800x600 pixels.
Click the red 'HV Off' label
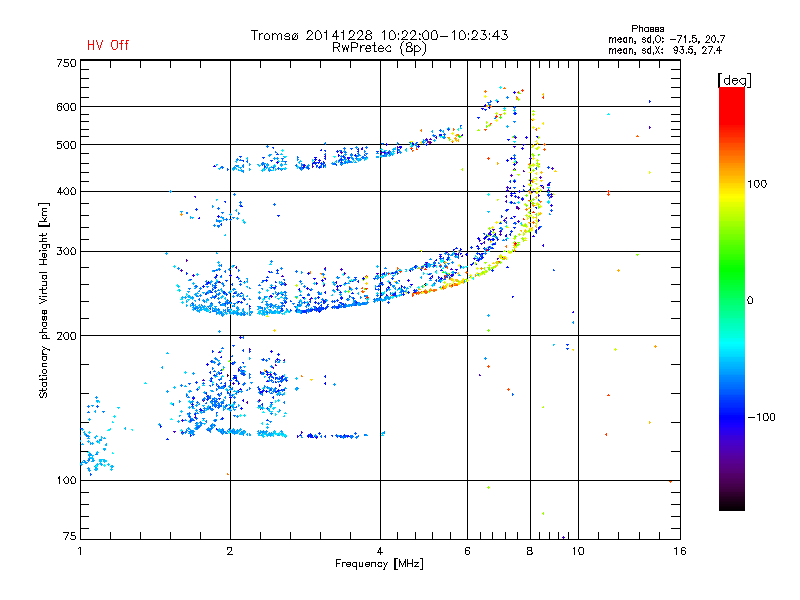point(108,45)
